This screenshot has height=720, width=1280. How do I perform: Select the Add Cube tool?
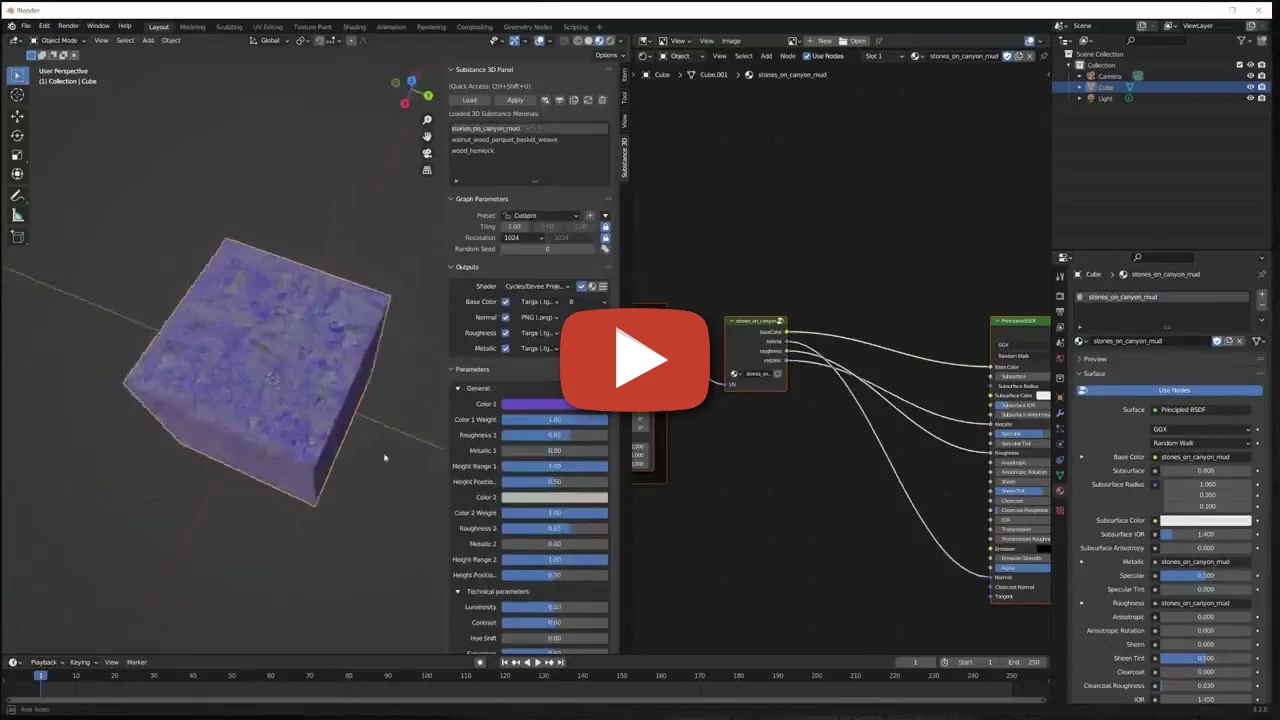click(17, 237)
